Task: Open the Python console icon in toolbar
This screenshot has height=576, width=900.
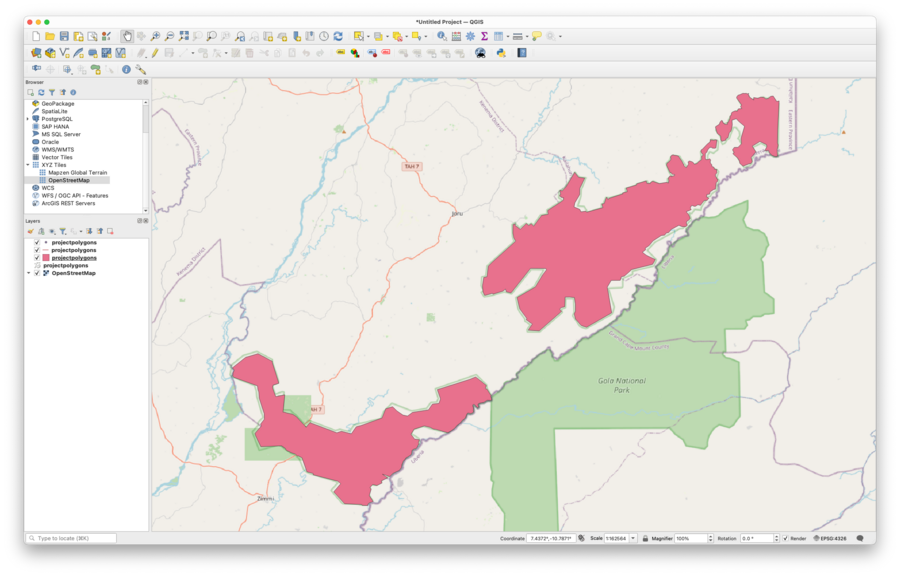Action: [x=500, y=53]
